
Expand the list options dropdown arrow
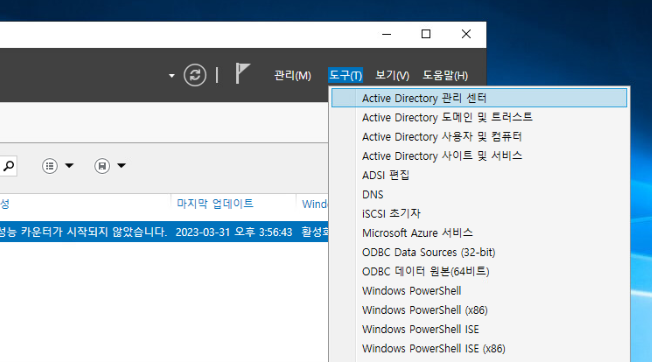point(69,165)
